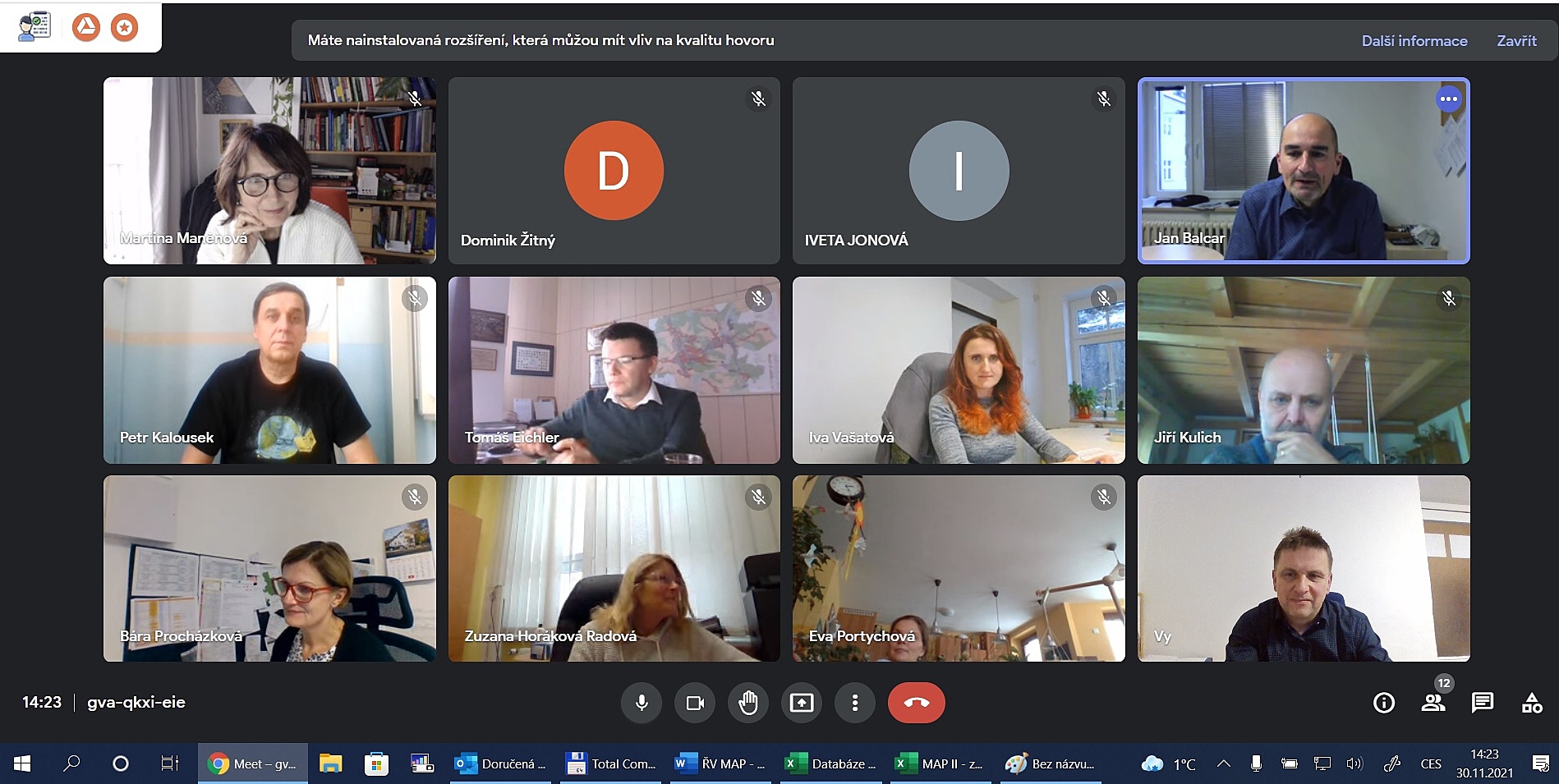Switch to the Databáze Excel taskbar item
1559x784 pixels.
coord(831,763)
